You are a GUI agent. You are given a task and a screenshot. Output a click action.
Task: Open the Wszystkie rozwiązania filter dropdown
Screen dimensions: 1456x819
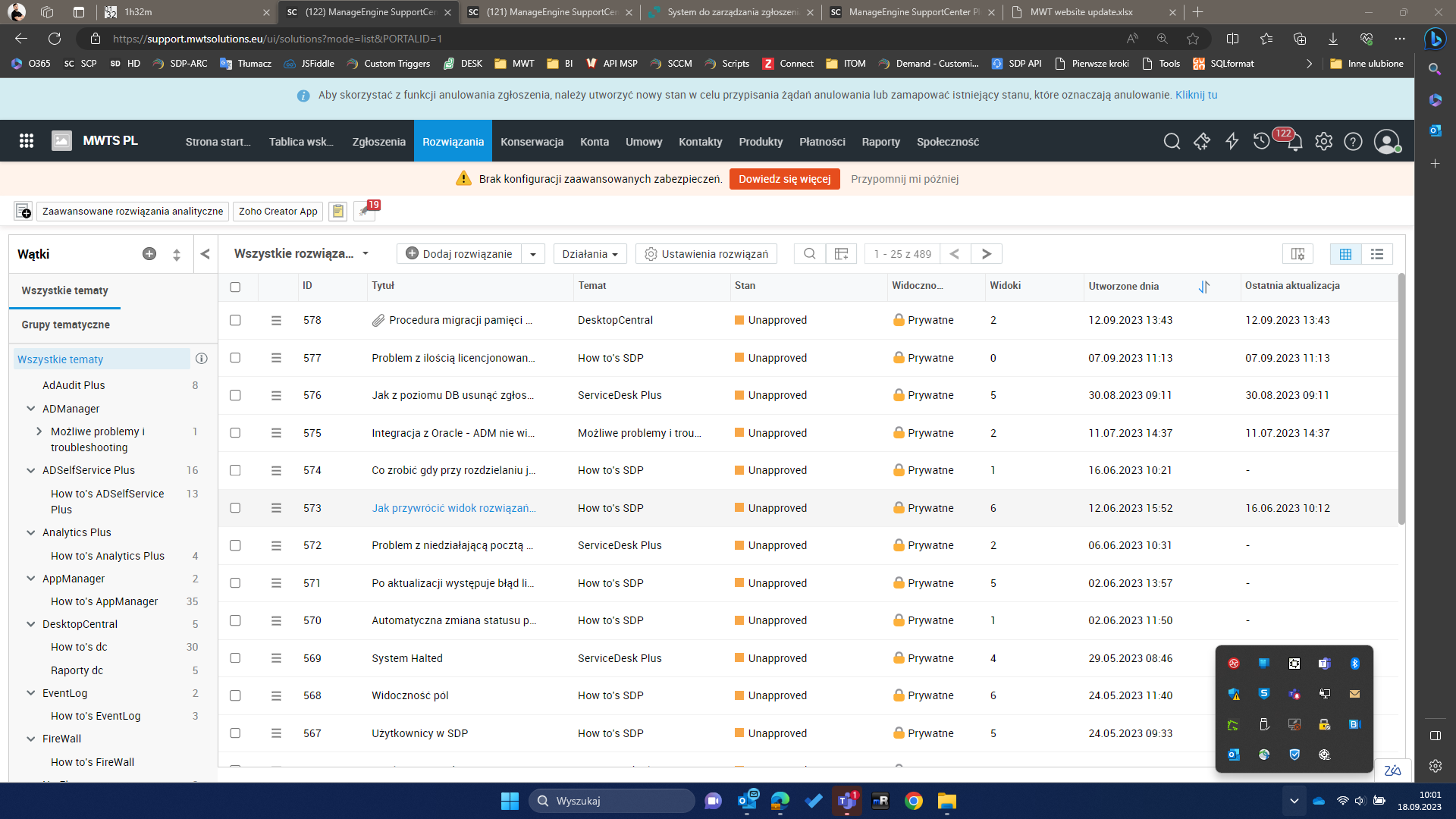(x=301, y=254)
